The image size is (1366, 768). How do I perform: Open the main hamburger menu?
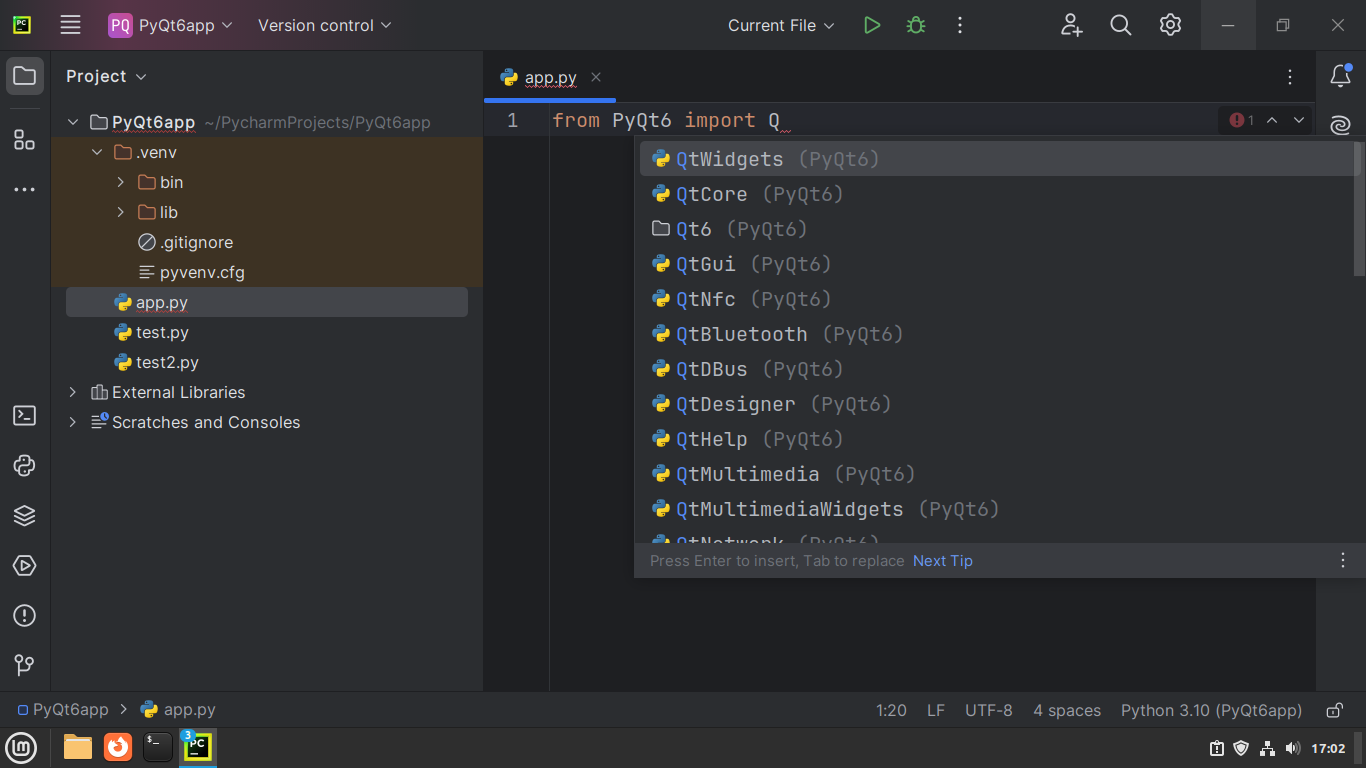tap(70, 25)
